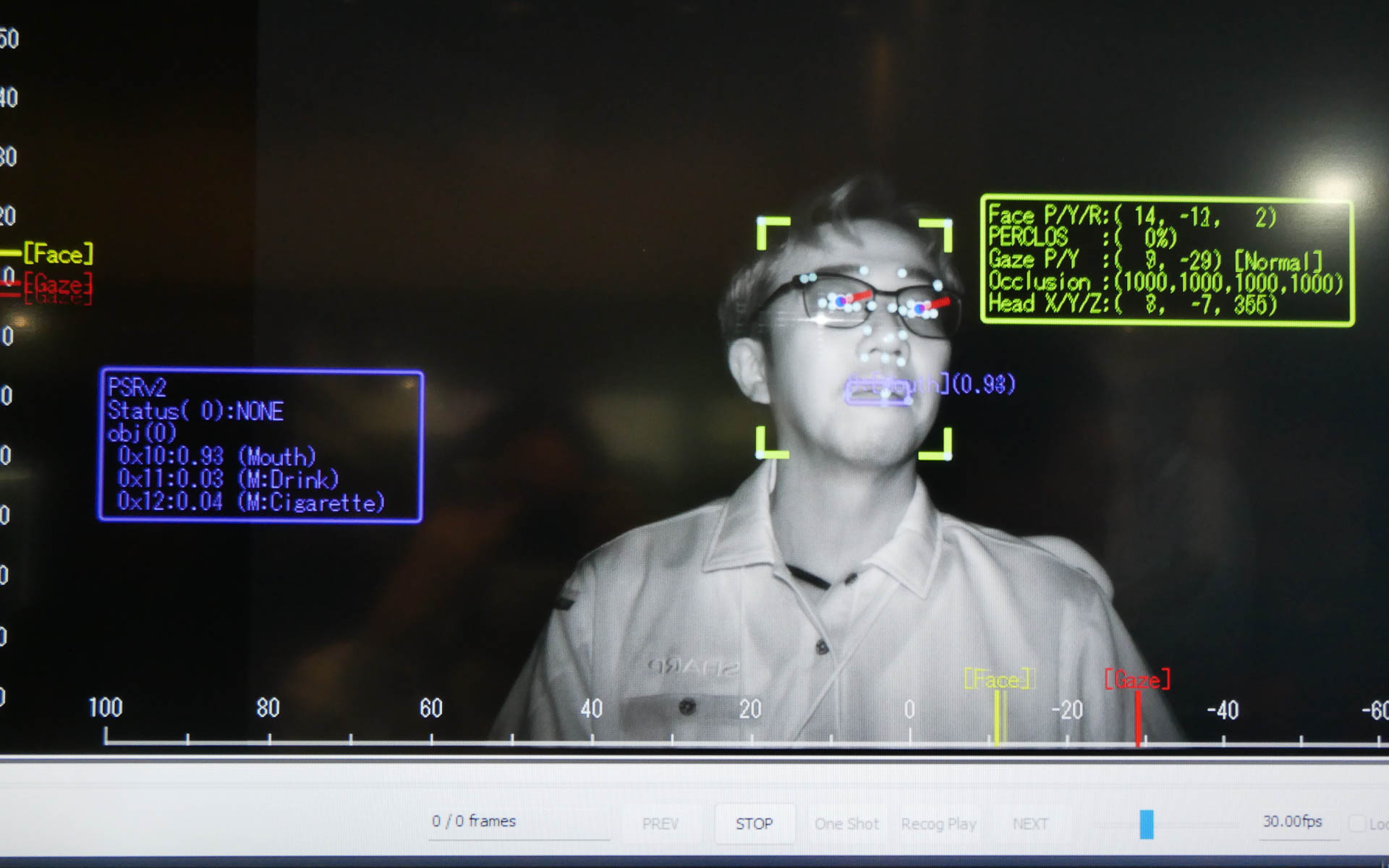The width and height of the screenshot is (1389, 868).
Task: Click the One Shot button
Action: tap(846, 824)
